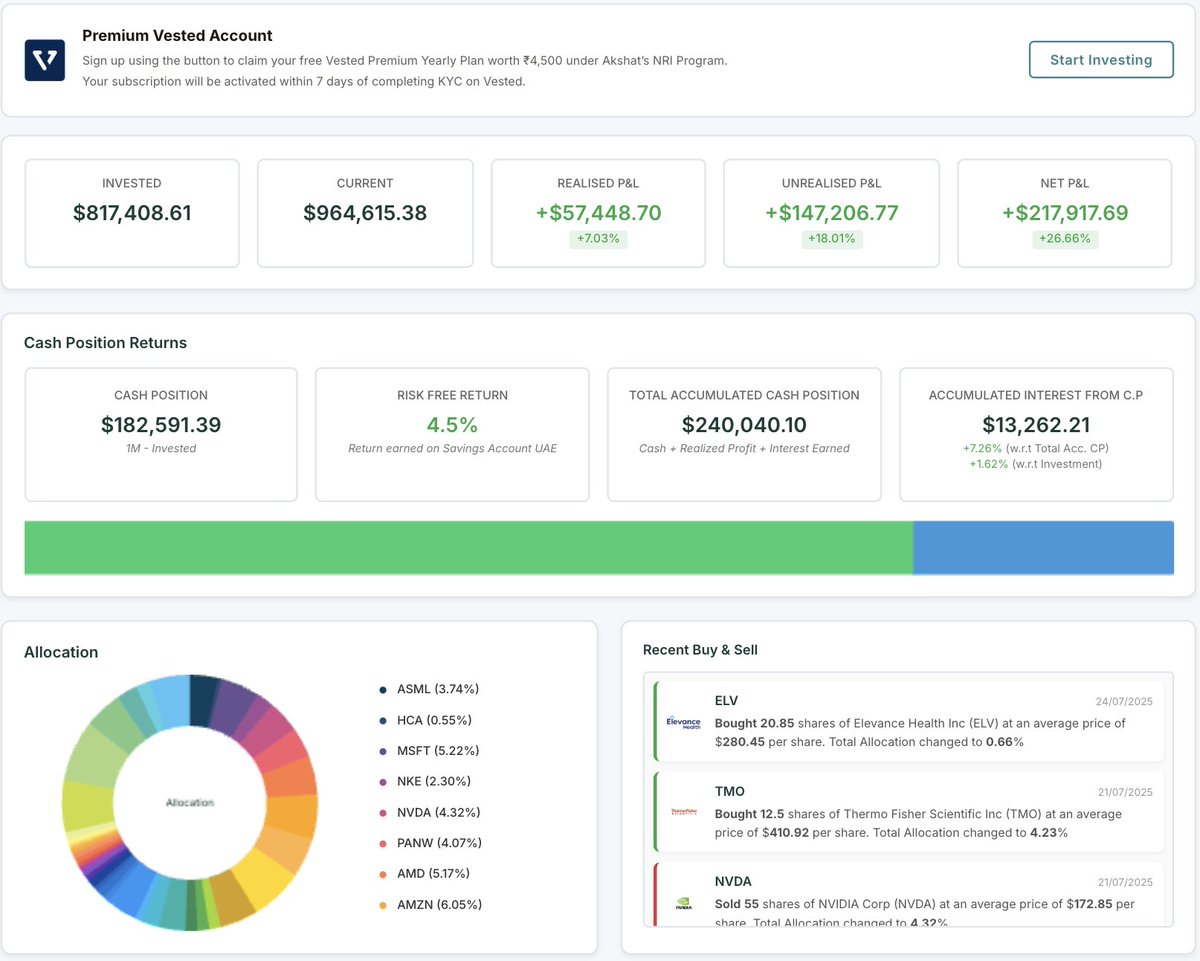The image size is (1200, 961).
Task: Click Accumulated Interest value $13,262.21
Action: pyautogui.click(x=1036, y=425)
